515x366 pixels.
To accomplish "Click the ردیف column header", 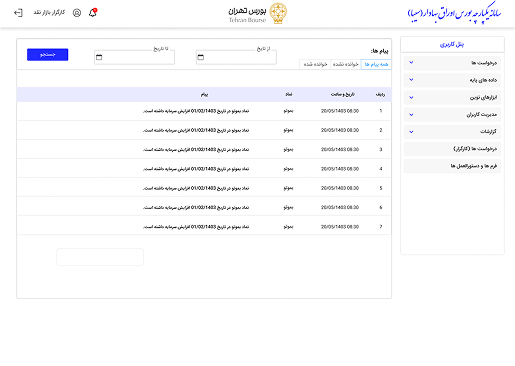I will pyautogui.click(x=380, y=95).
